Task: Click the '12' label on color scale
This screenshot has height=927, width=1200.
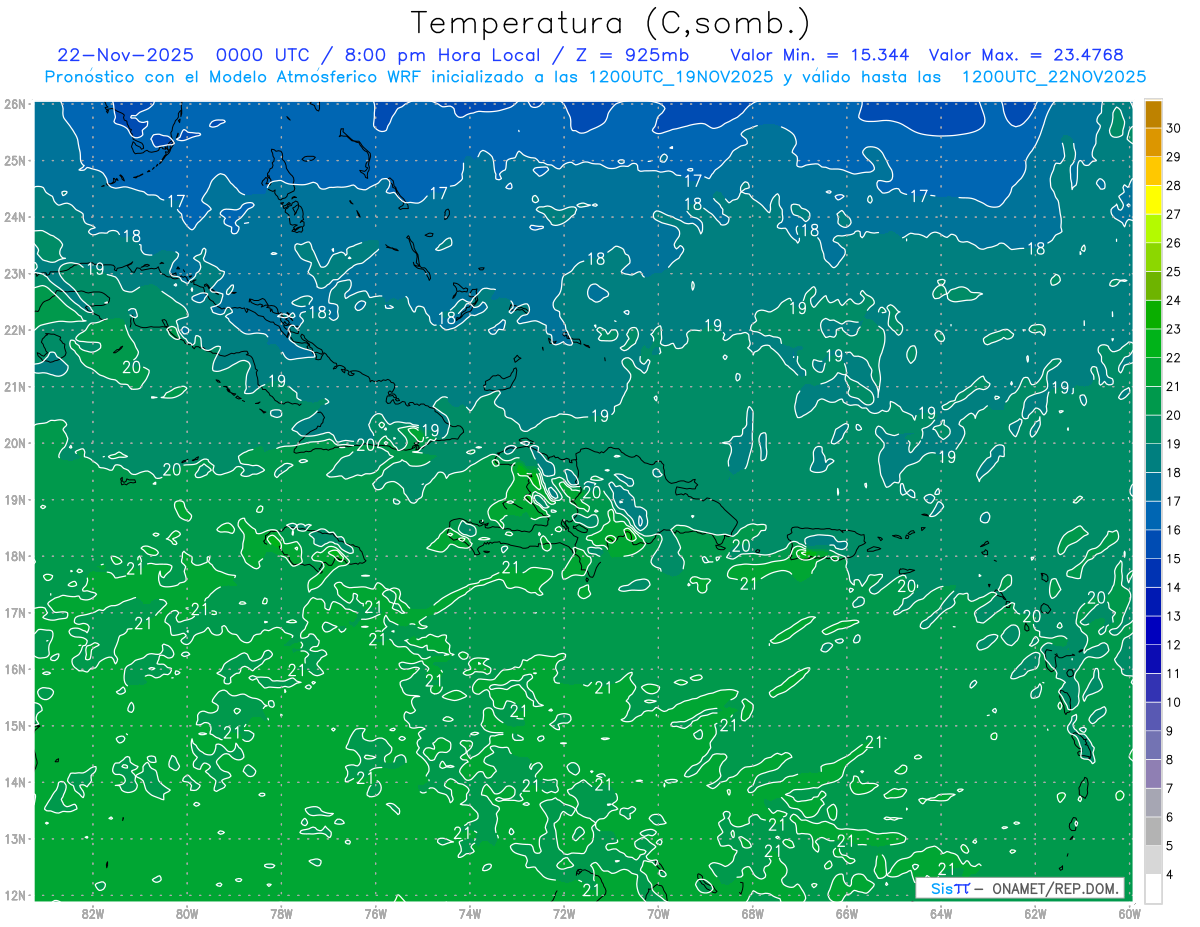Action: tap(1174, 645)
